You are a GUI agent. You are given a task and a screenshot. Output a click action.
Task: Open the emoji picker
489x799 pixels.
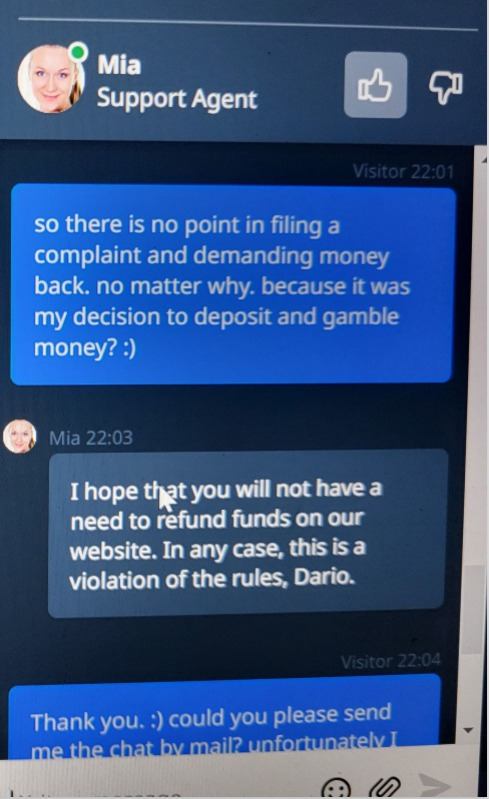click(336, 788)
